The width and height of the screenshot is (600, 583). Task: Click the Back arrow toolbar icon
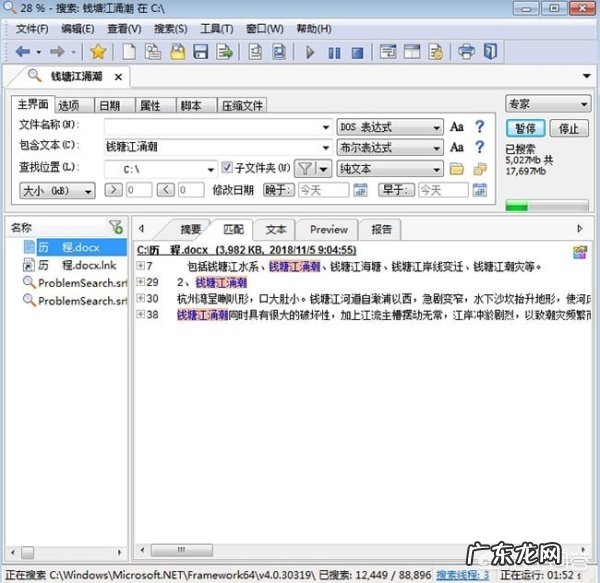pyautogui.click(x=23, y=52)
